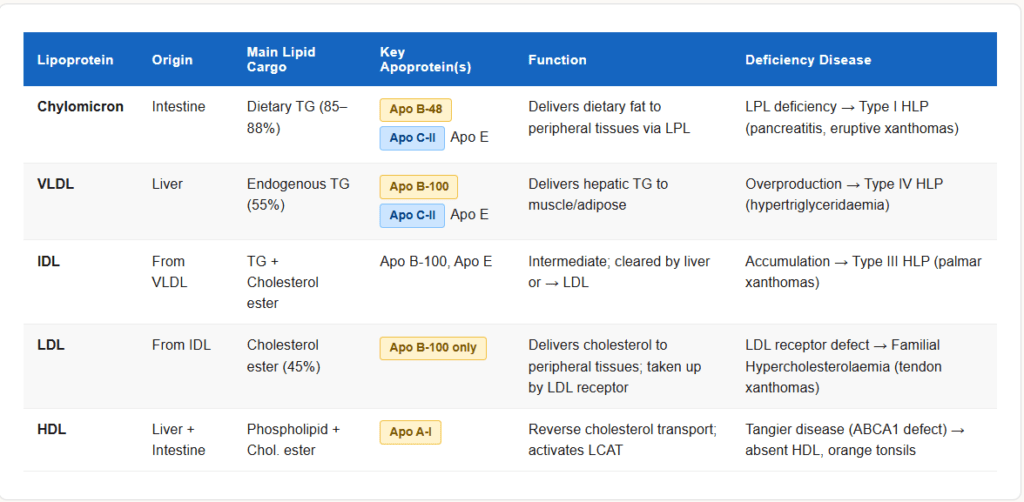Select the Function column header
Screen dimensions: 1024x502
pos(558,60)
